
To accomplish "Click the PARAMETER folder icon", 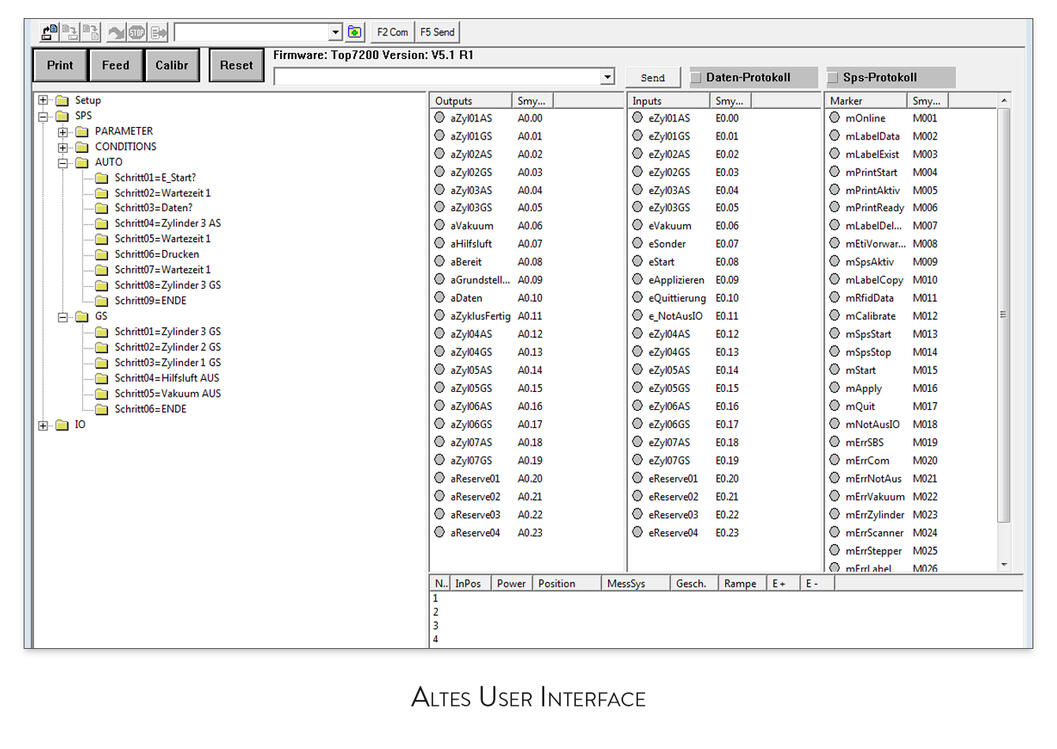I will (82, 131).
